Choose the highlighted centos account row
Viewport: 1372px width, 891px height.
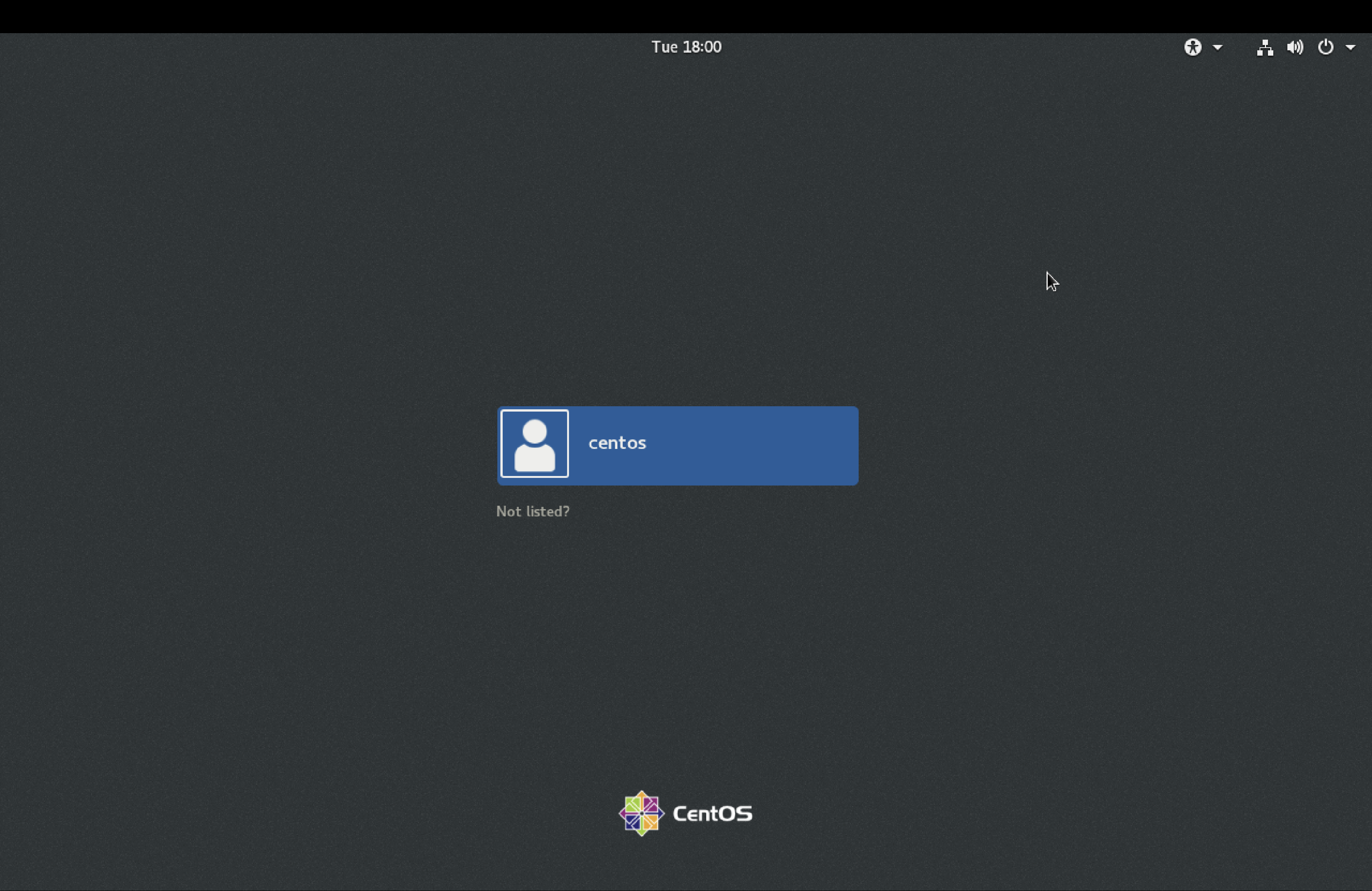(678, 445)
